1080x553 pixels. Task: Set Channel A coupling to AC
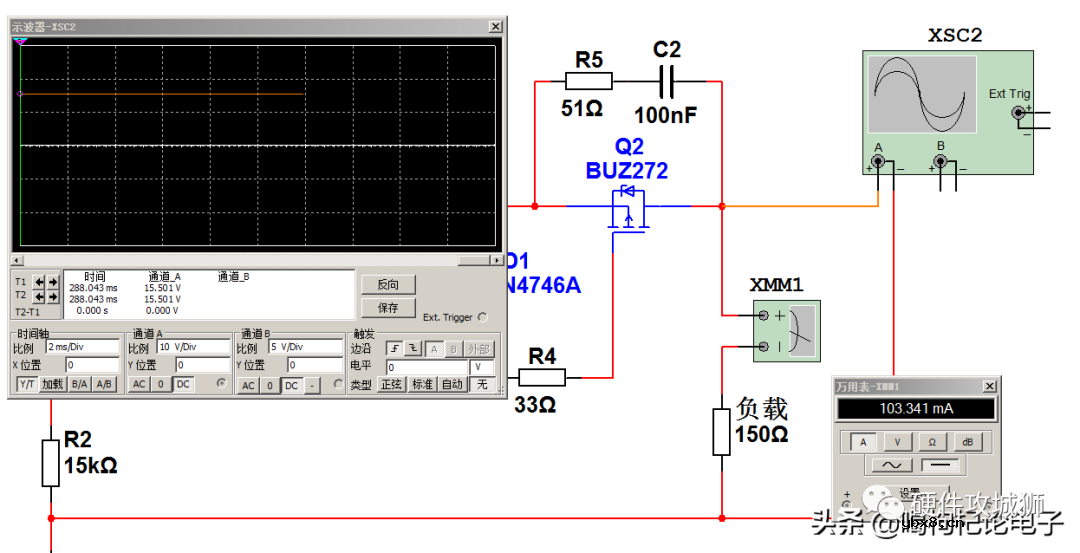[x=139, y=385]
